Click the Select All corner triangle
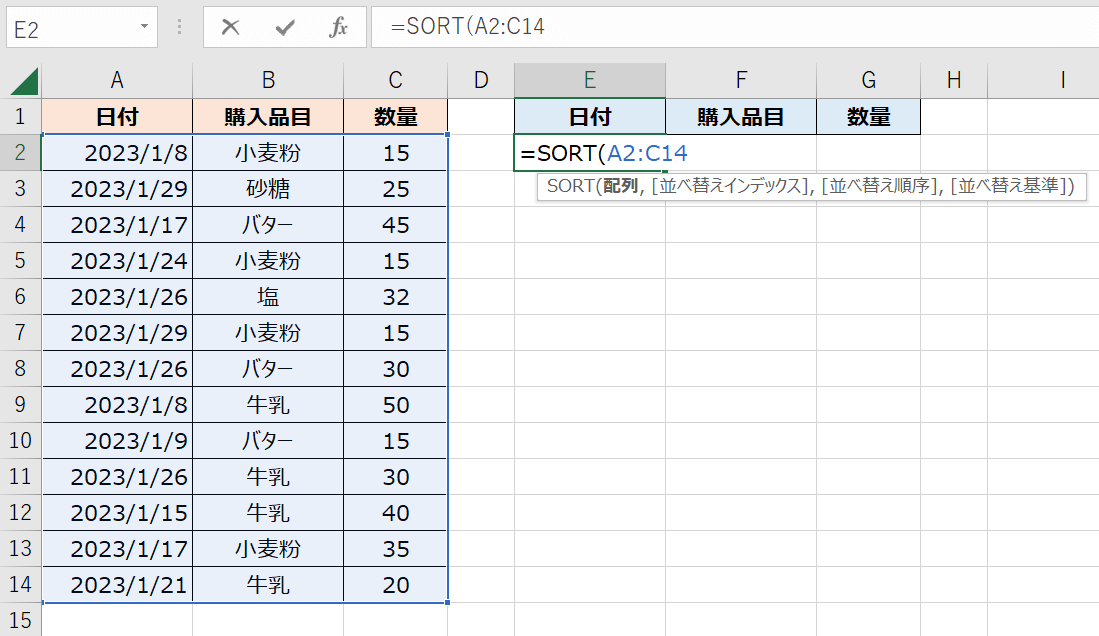This screenshot has width=1099, height=636. click(x=22, y=81)
